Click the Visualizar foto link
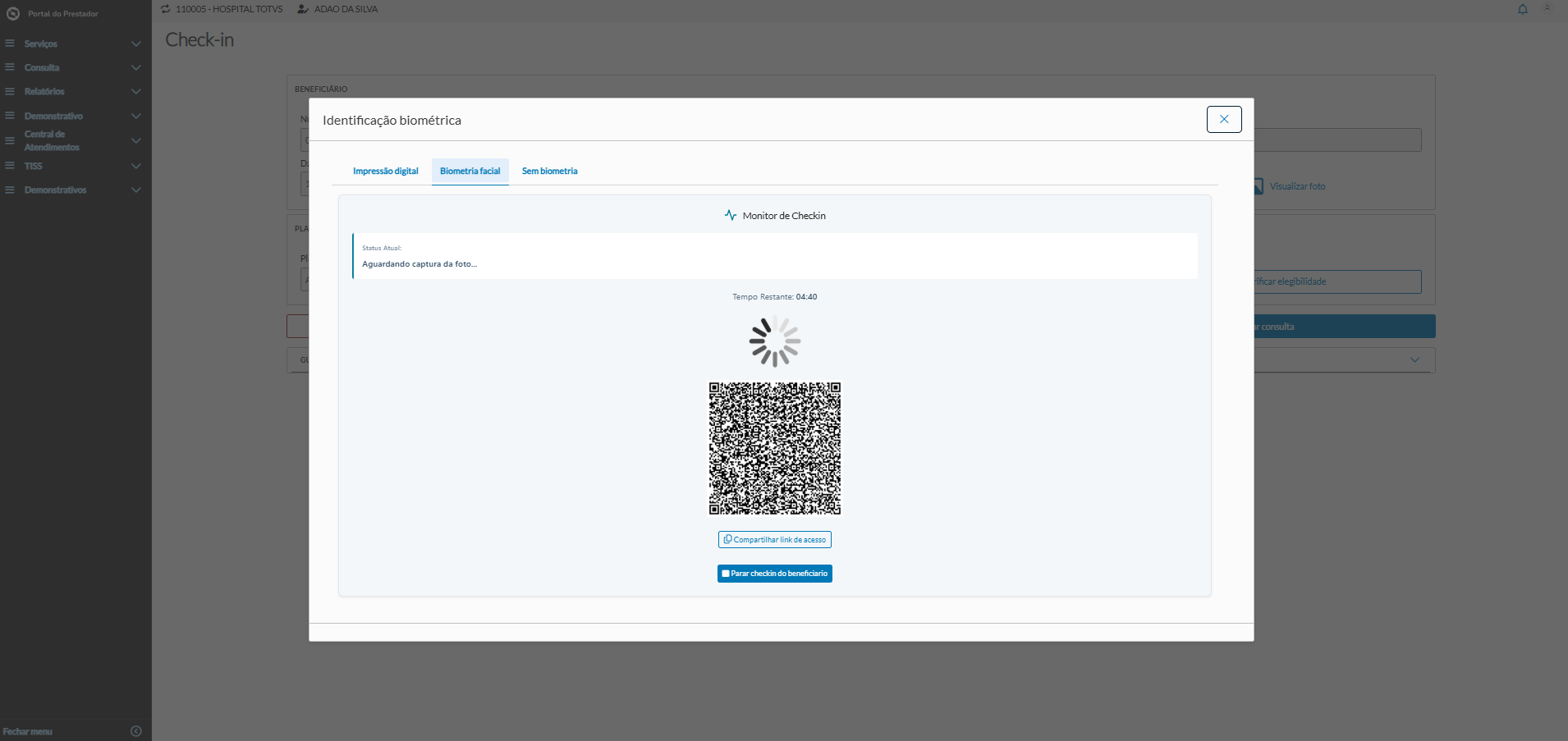This screenshot has height=741, width=1568. coord(1297,186)
